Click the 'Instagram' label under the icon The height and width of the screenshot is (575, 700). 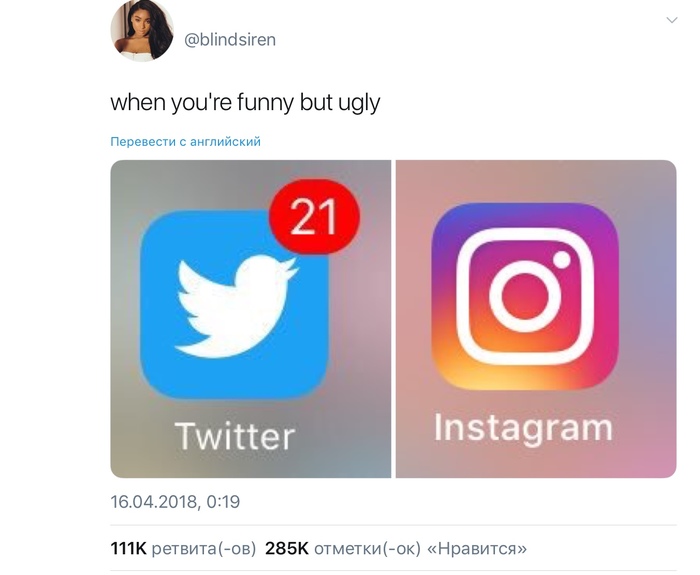[523, 429]
